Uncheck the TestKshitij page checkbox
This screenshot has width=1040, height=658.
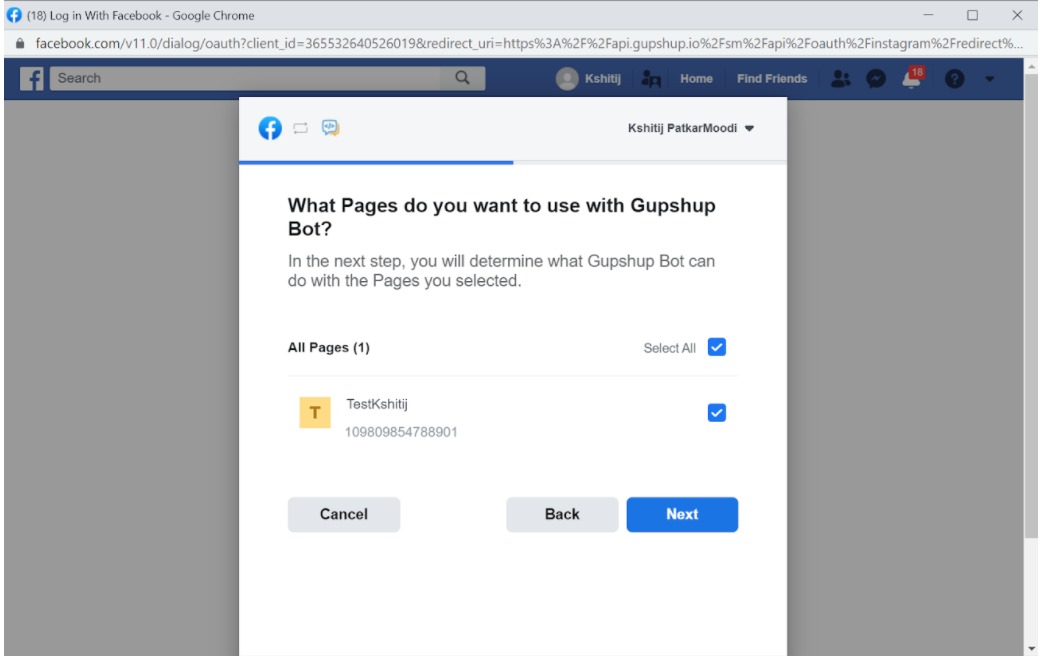716,413
